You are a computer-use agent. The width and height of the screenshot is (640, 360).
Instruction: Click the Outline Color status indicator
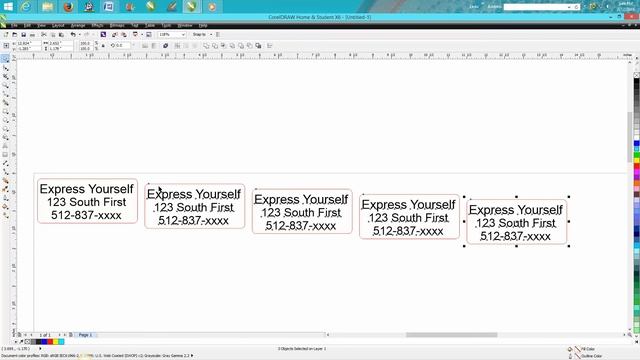(586, 356)
